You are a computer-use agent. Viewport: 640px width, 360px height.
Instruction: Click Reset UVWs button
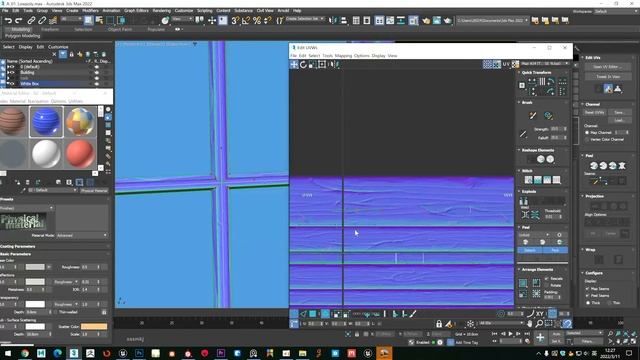pos(594,112)
